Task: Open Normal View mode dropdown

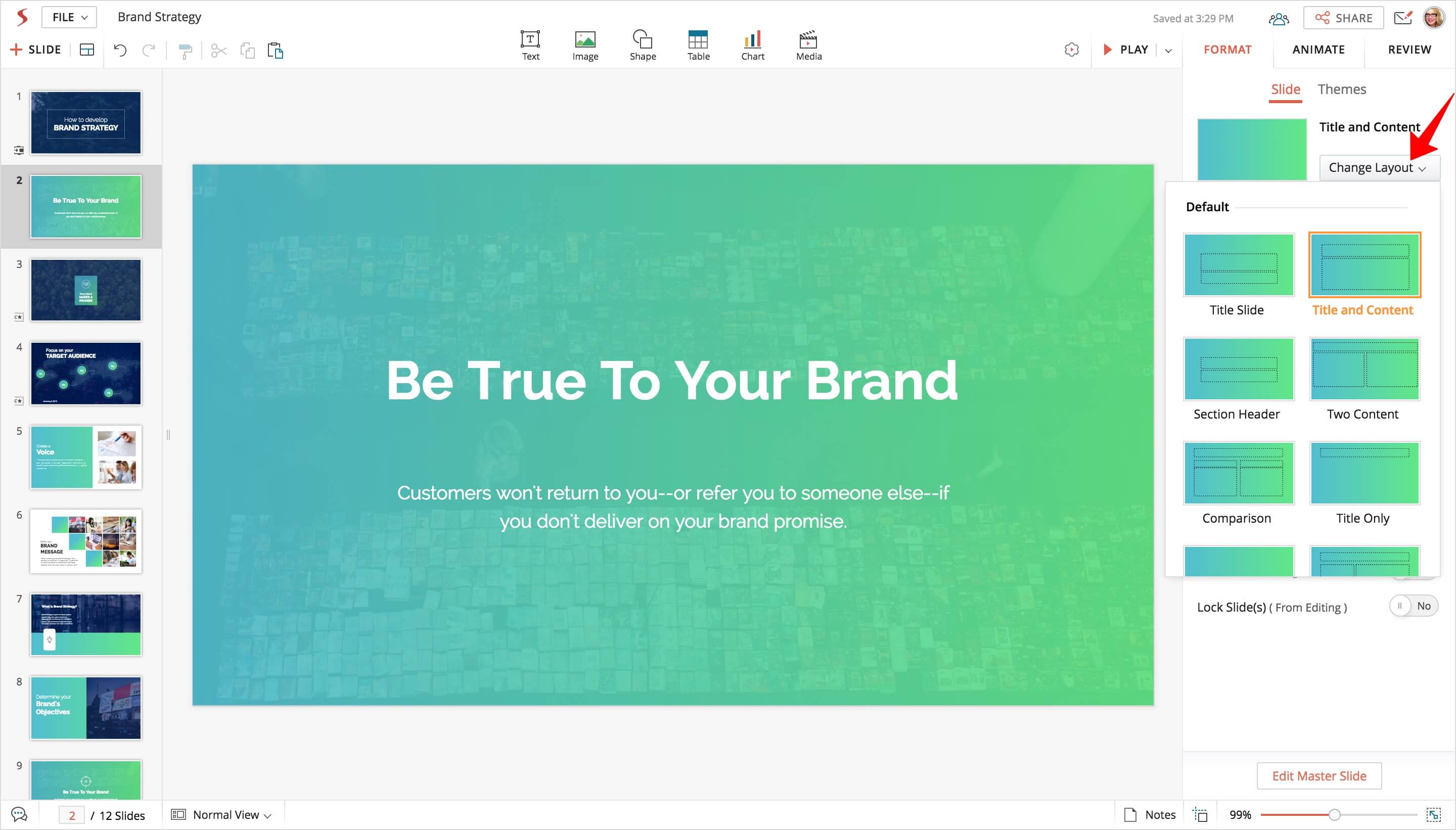Action: (222, 815)
